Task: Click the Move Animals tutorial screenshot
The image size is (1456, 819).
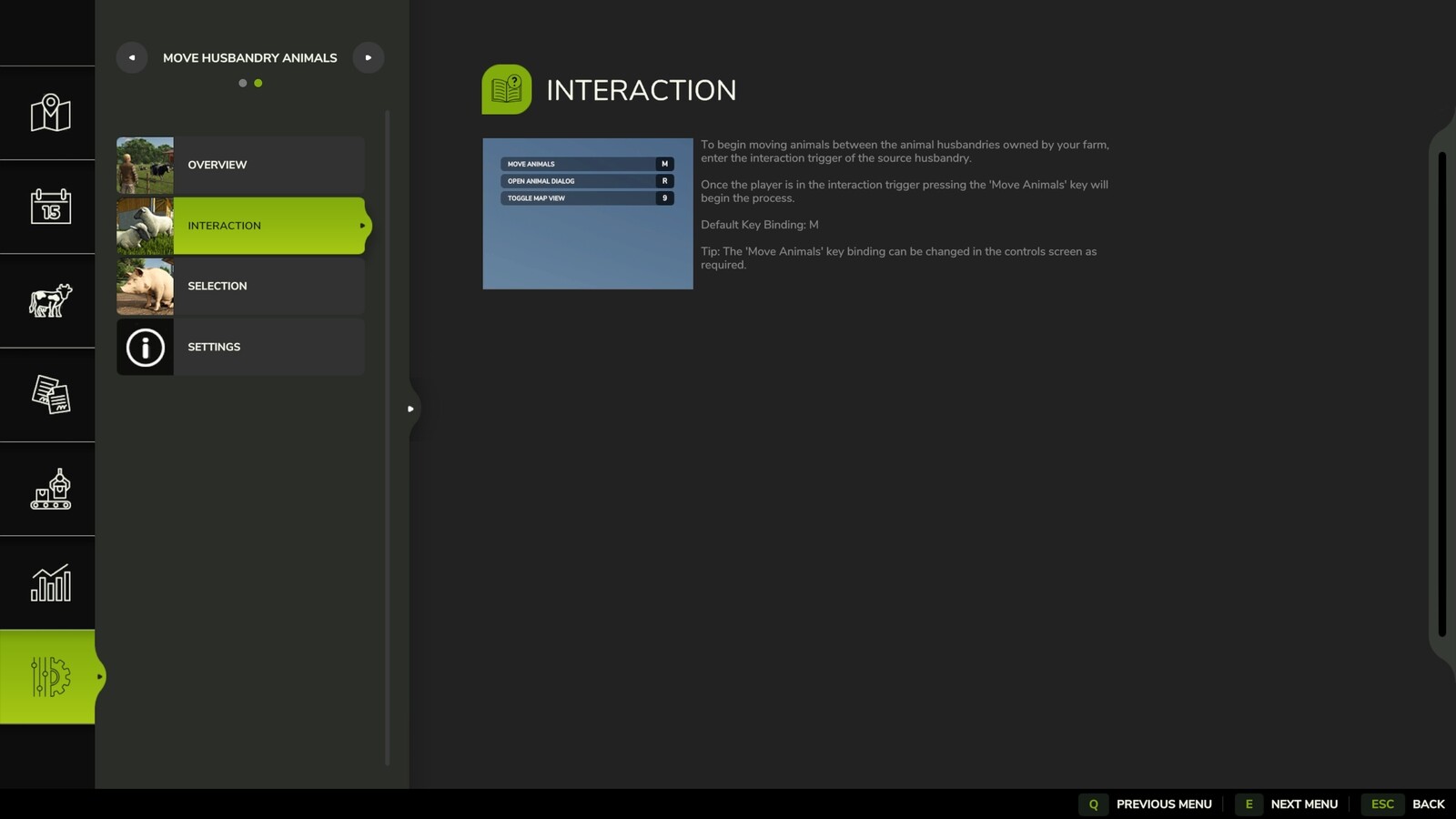Action: click(x=588, y=214)
